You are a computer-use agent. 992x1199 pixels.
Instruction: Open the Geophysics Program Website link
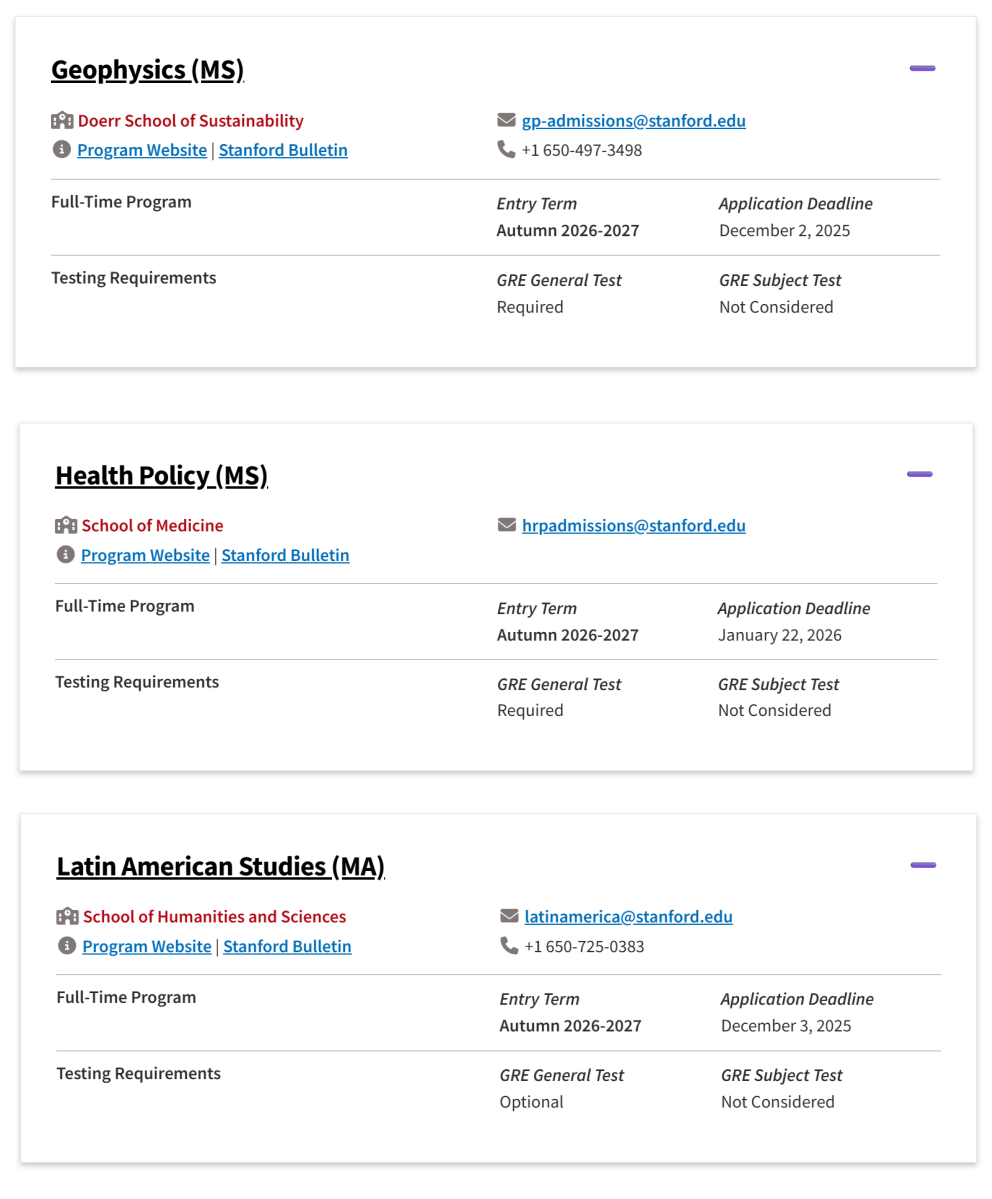pyautogui.click(x=142, y=151)
